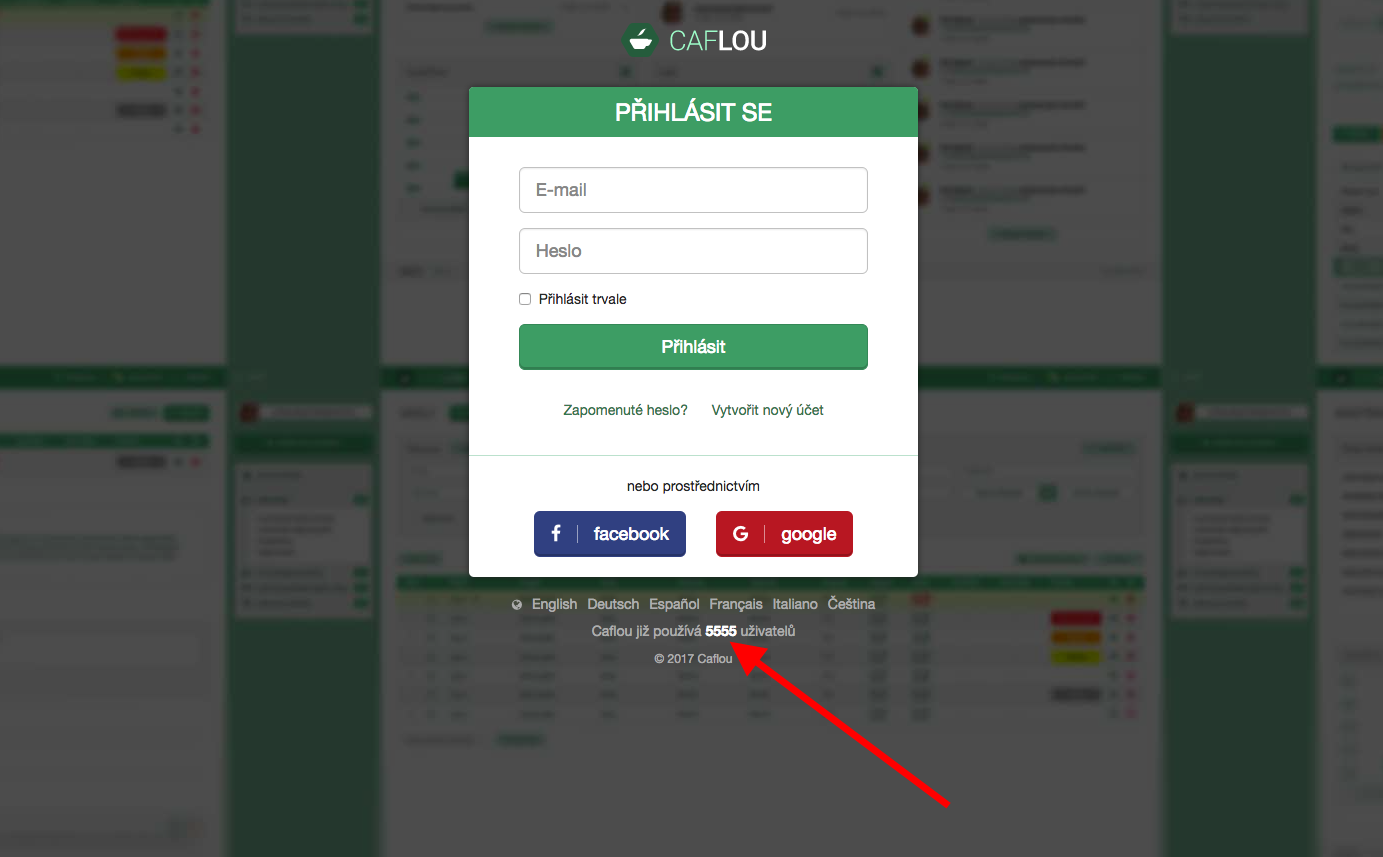Click the Google G icon

(740, 534)
